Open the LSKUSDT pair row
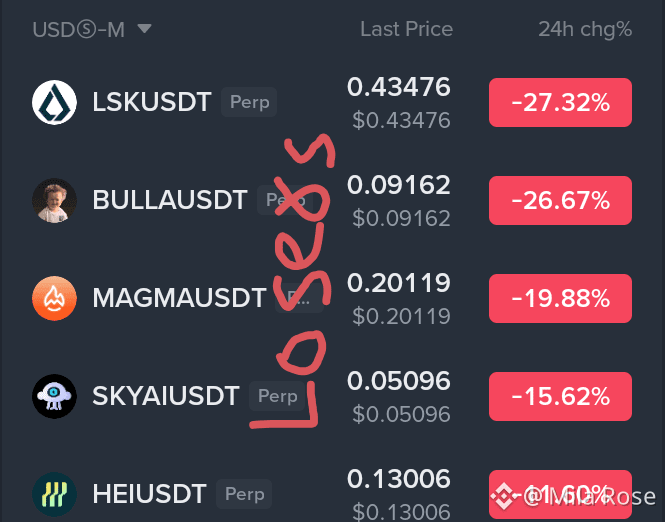665x522 pixels. pos(332,102)
